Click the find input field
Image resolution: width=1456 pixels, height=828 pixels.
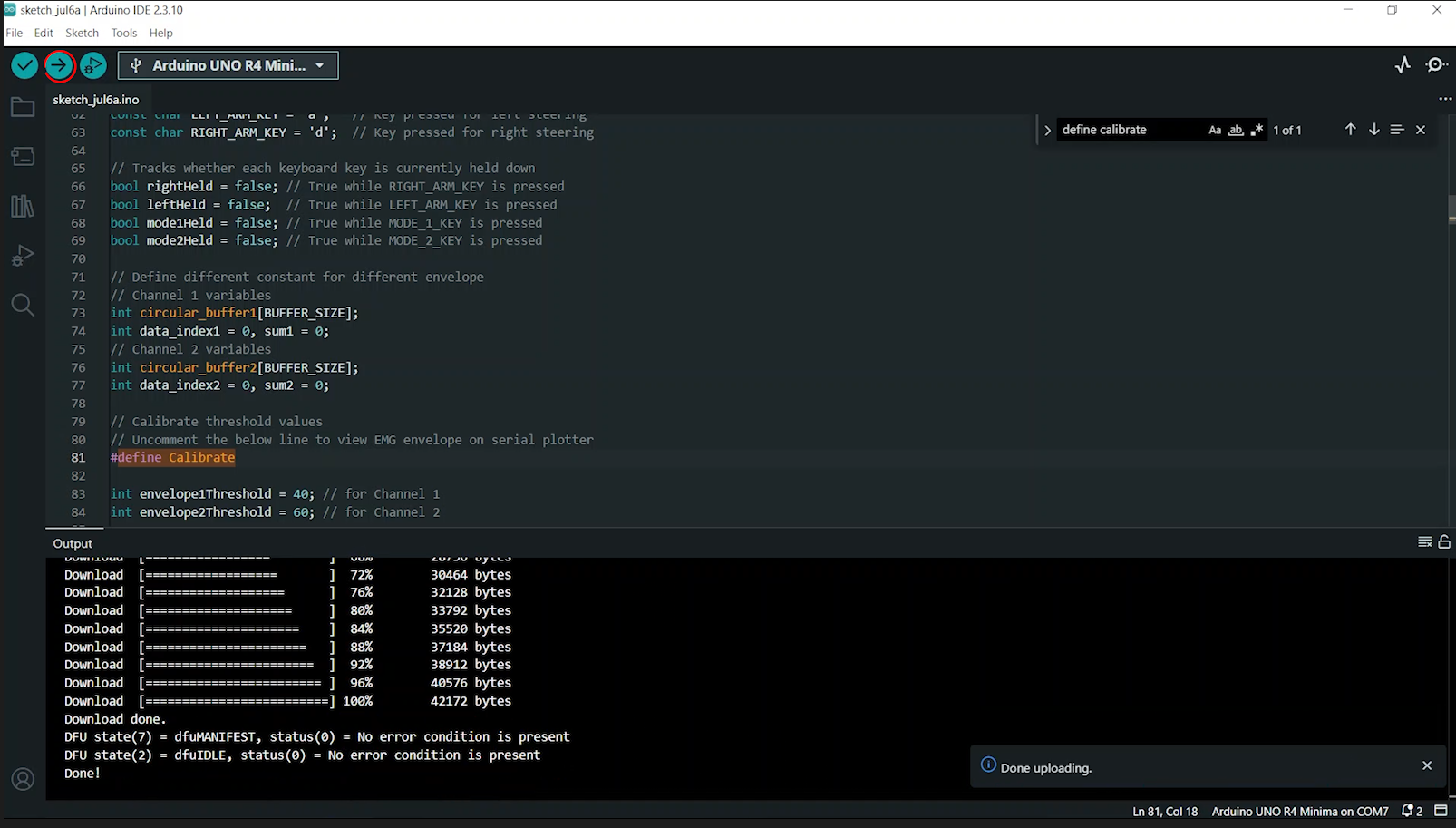tap(1131, 130)
